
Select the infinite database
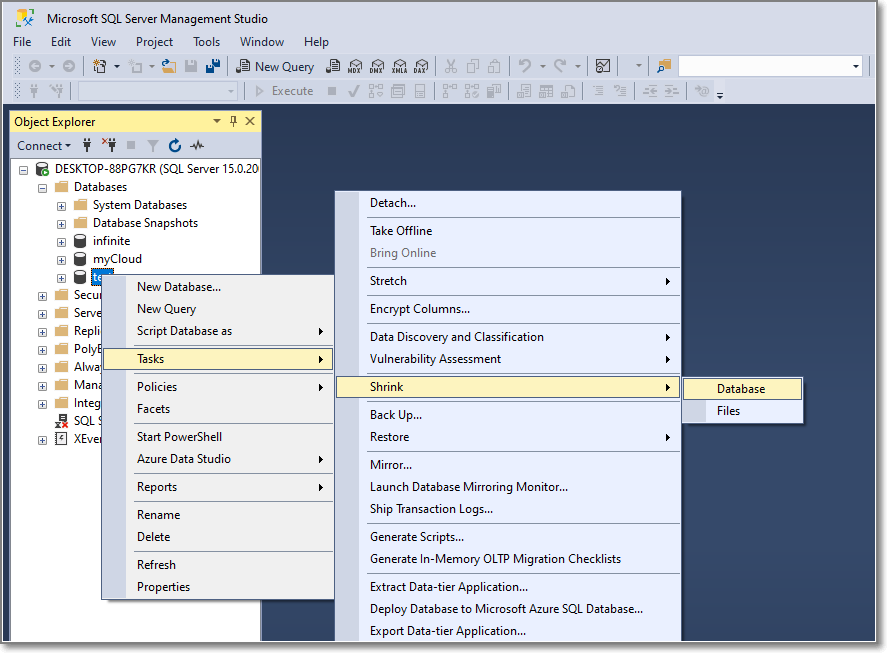[x=111, y=240]
